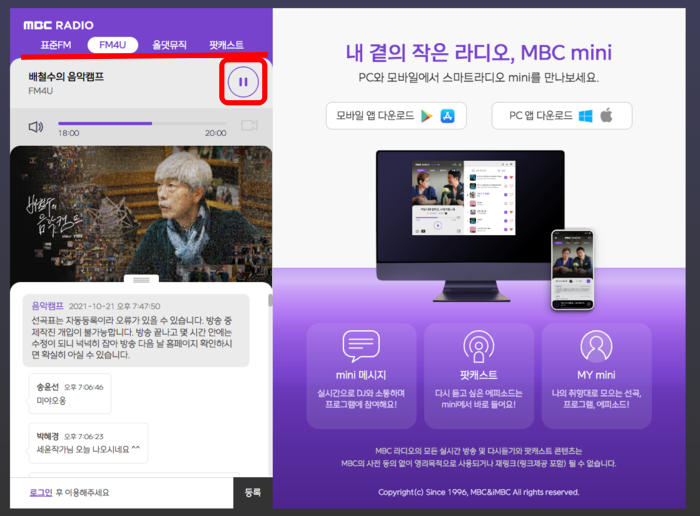Image resolution: width=700 pixels, height=516 pixels.
Task: Click the Apple logo download icon
Action: tap(606, 116)
